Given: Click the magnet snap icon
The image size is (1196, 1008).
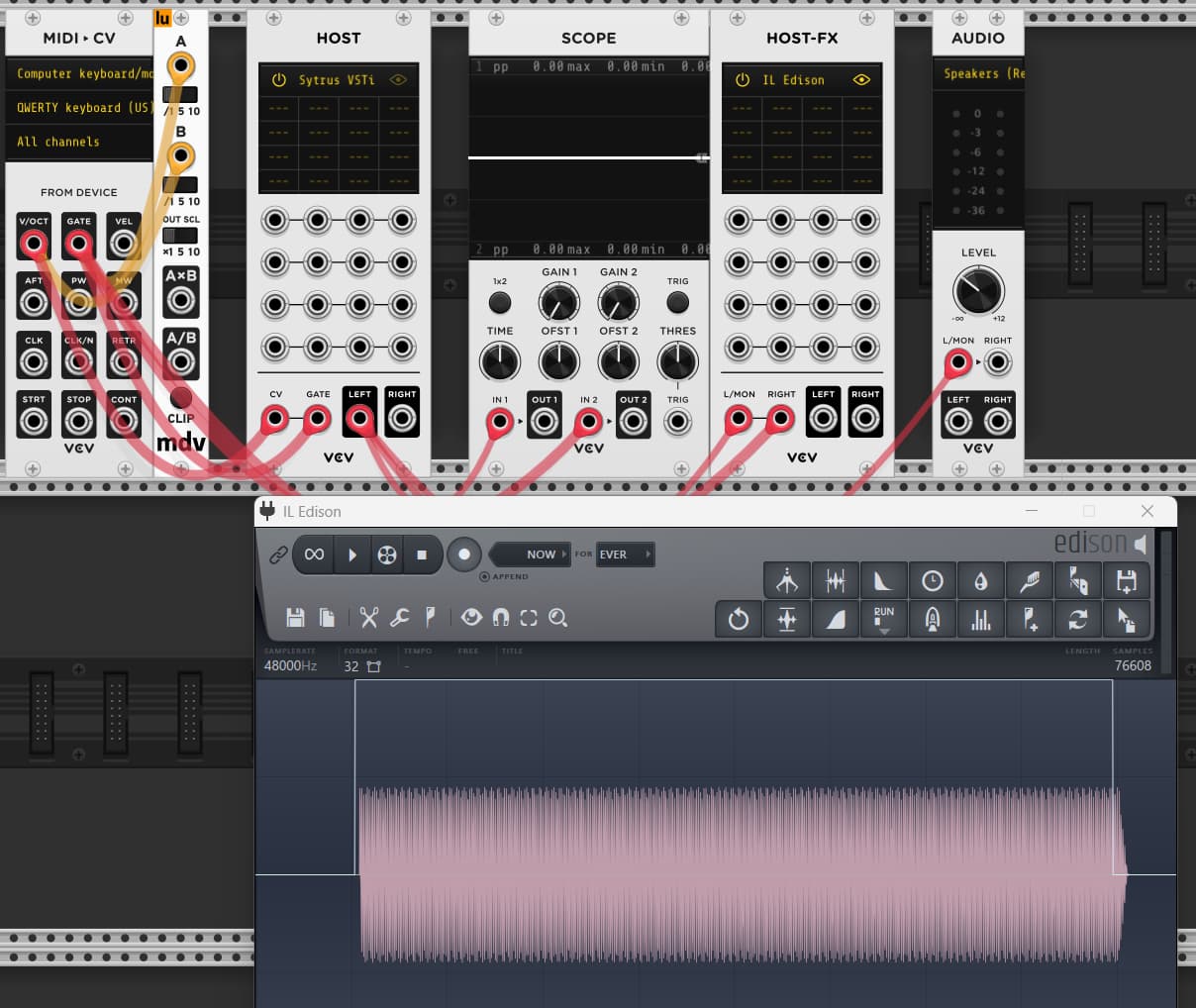Looking at the screenshot, I should tap(501, 618).
